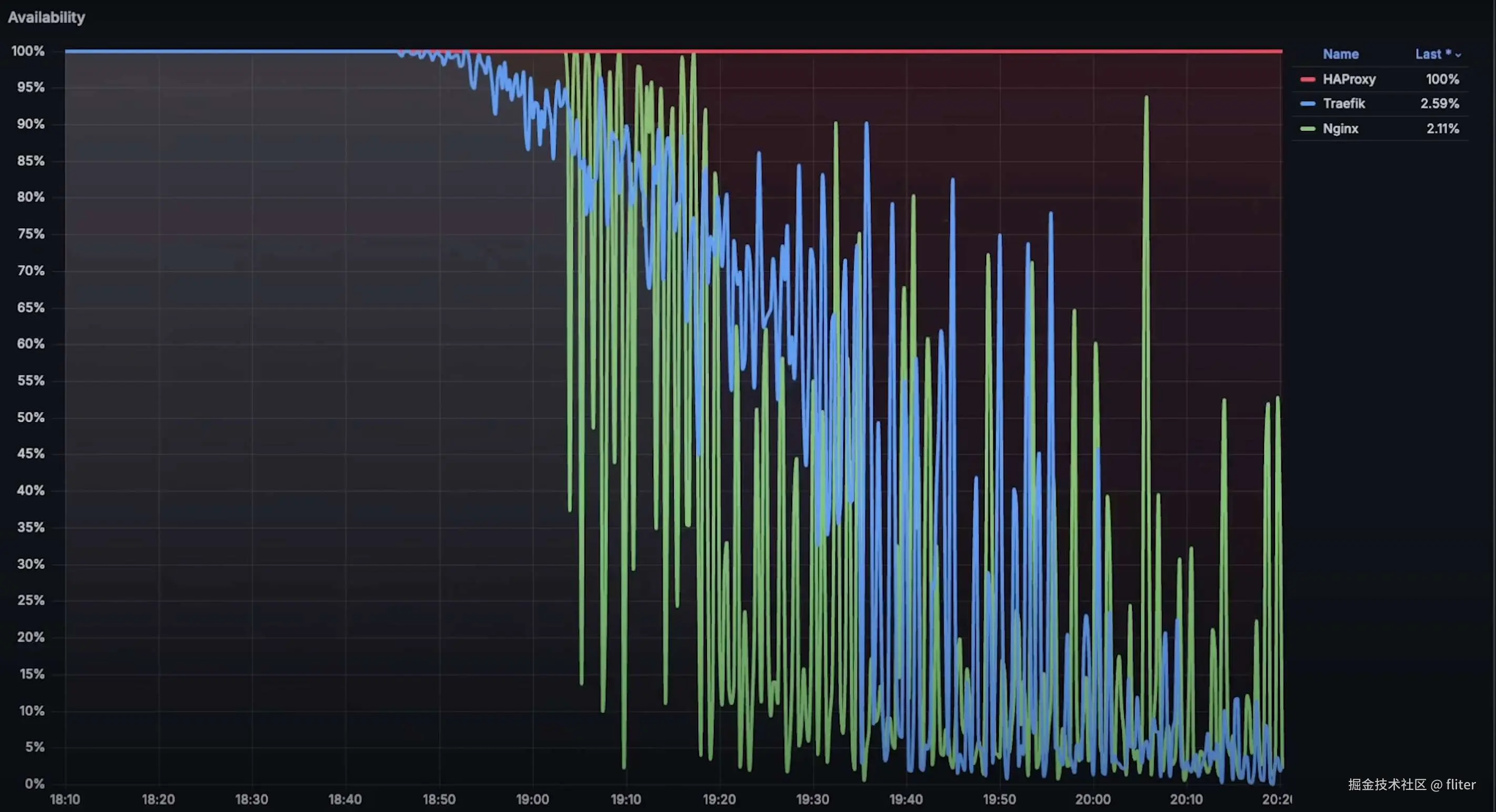The height and width of the screenshot is (812, 1496).
Task: Toggle the Traefik series visibility
Action: 1343,104
